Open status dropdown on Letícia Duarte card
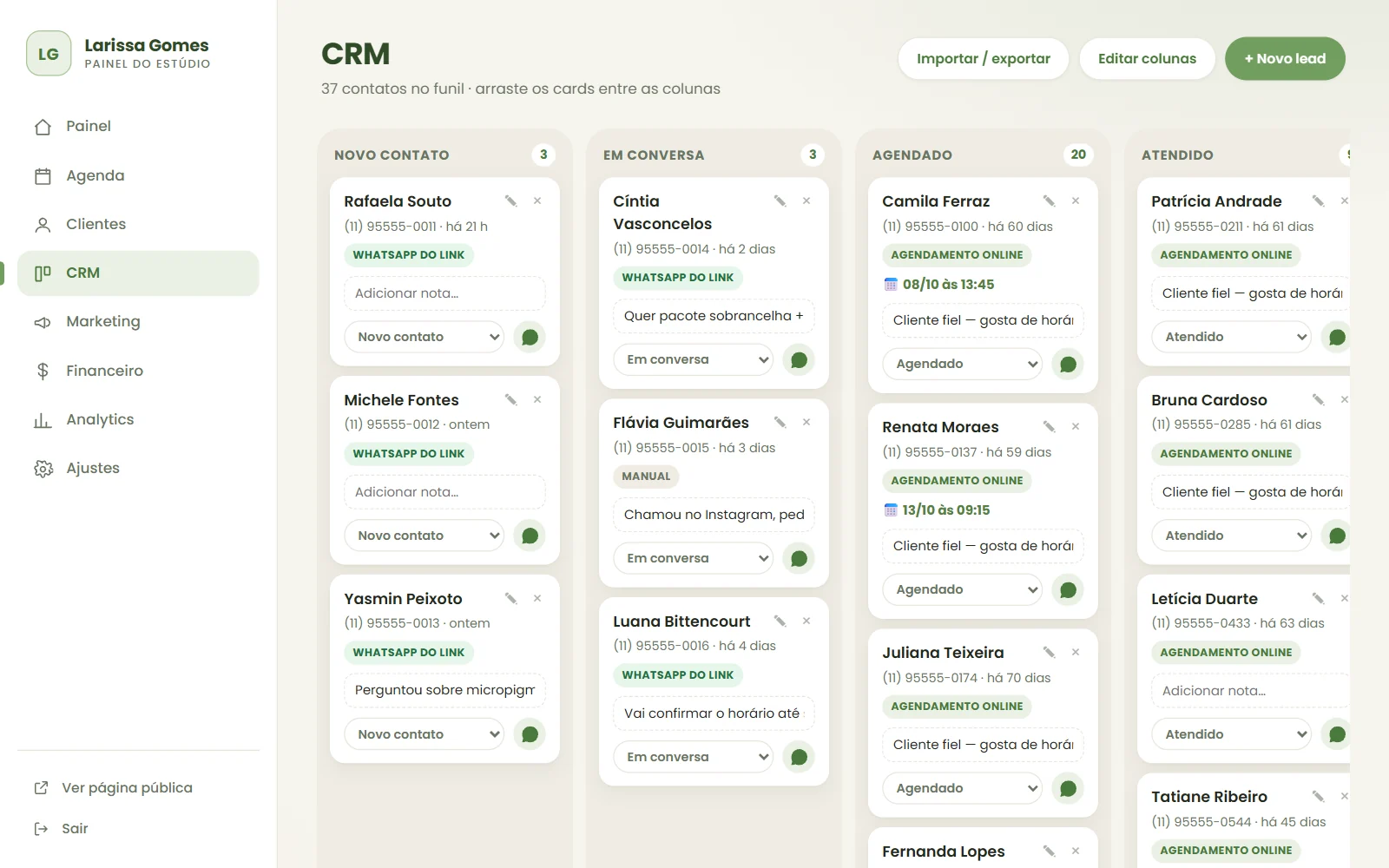Viewport: 1389px width, 868px height. point(1232,734)
